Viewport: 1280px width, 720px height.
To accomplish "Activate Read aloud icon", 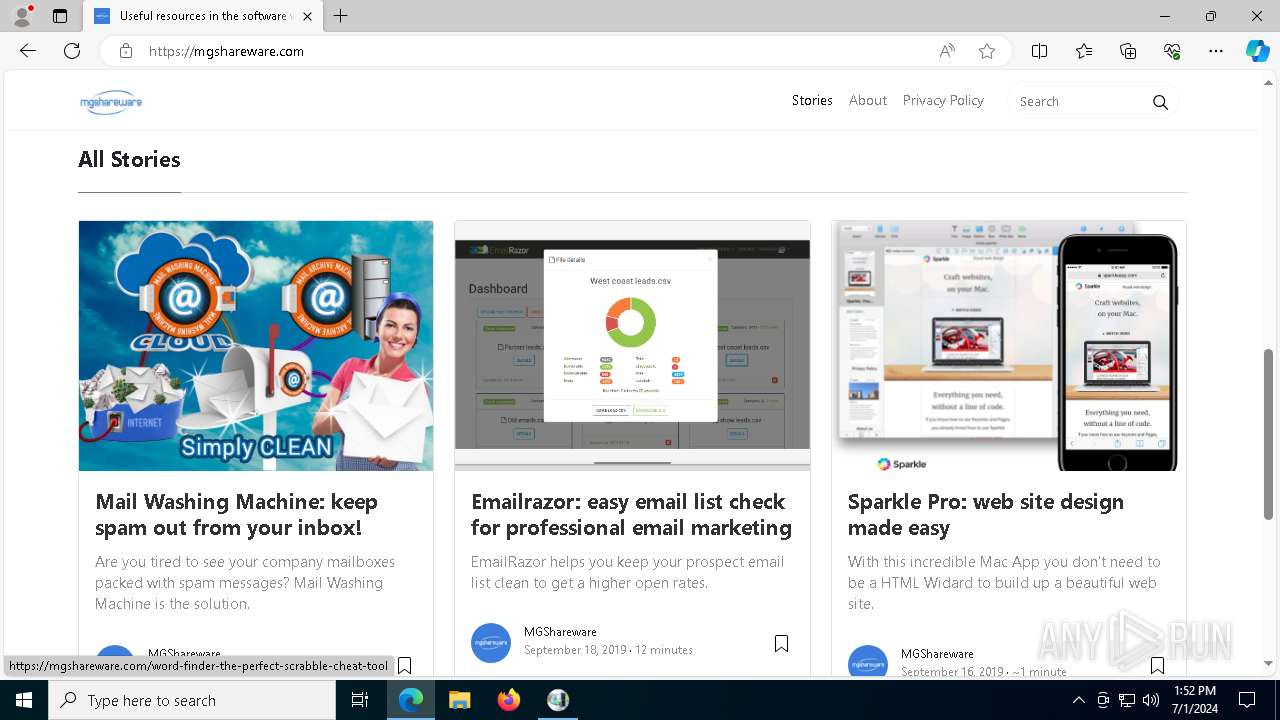I will point(947,51).
